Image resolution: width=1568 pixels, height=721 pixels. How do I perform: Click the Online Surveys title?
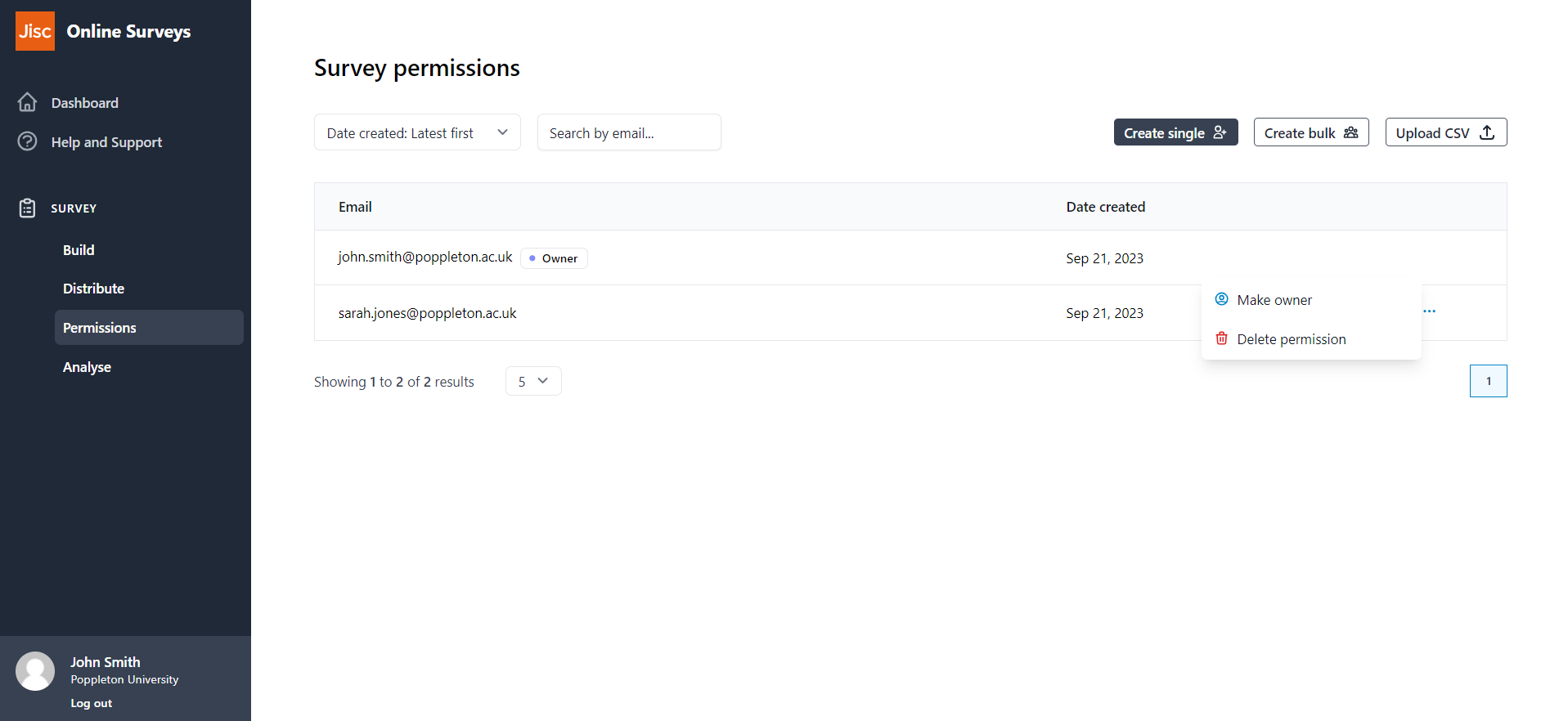129,31
